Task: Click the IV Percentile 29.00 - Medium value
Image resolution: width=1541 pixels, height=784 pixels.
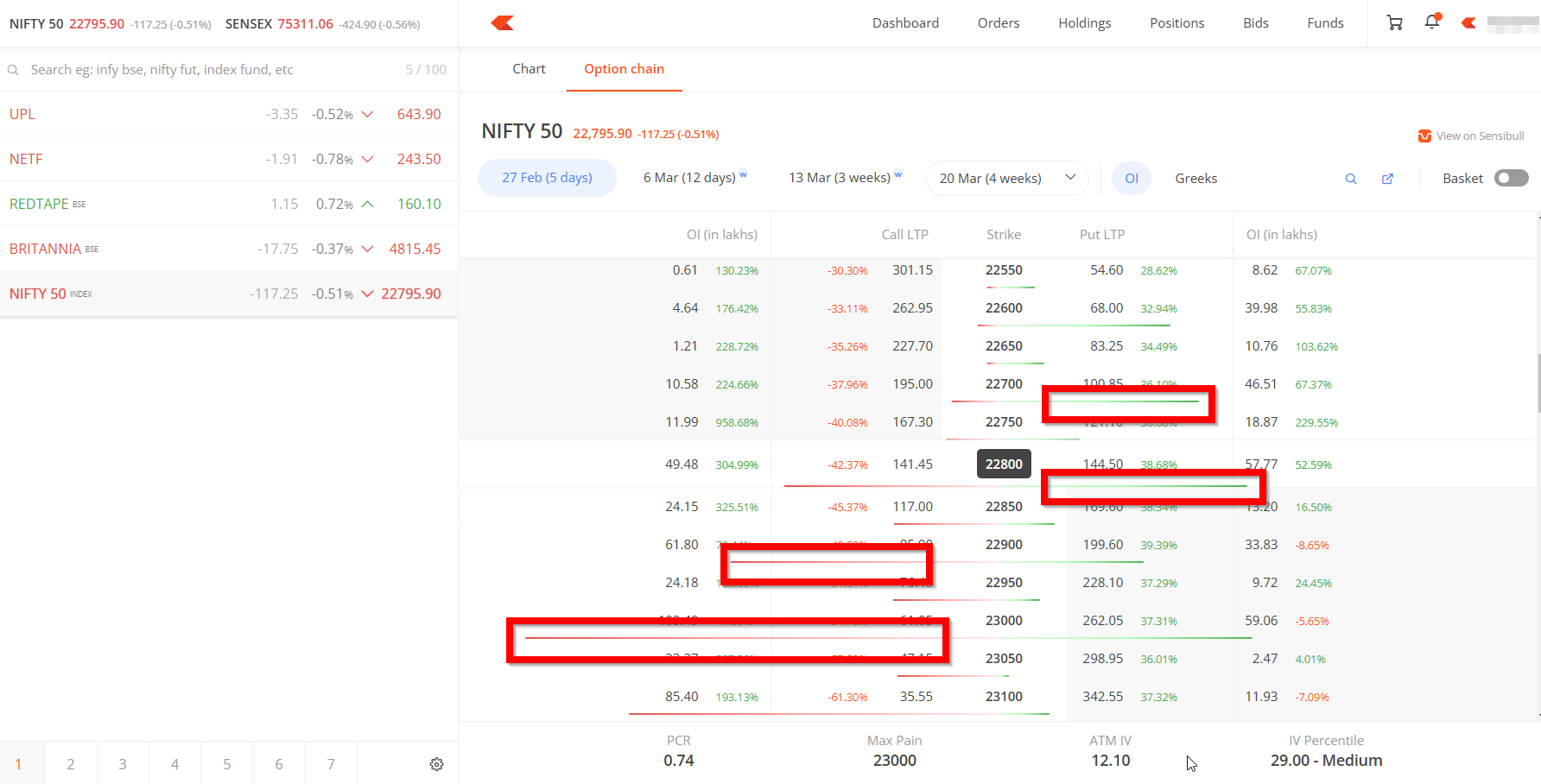Action: pyautogui.click(x=1327, y=761)
